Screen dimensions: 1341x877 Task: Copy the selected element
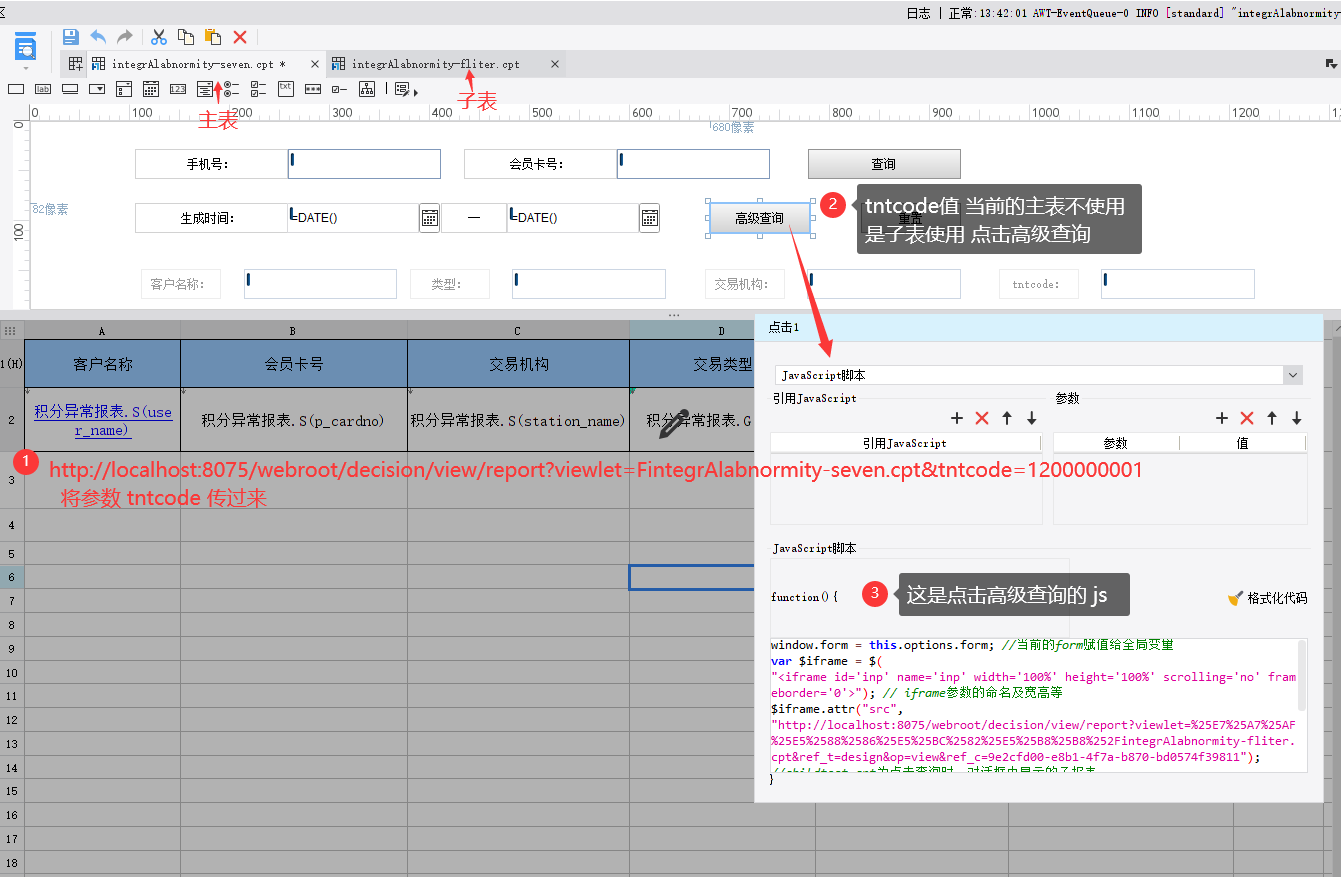pyautogui.click(x=186, y=37)
